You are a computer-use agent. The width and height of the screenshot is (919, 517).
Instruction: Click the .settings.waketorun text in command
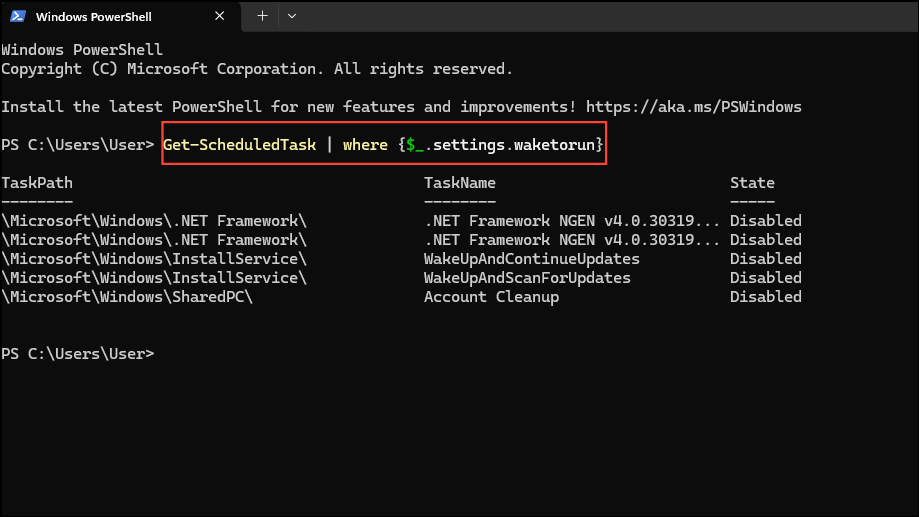[x=510, y=145]
